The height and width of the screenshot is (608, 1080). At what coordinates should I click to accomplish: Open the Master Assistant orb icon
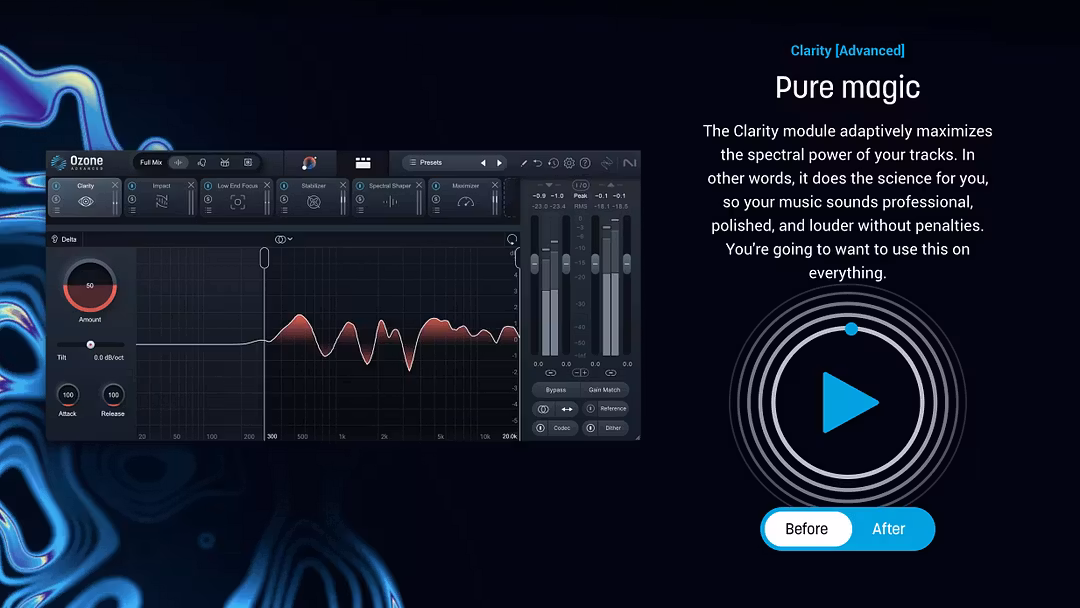pos(309,163)
